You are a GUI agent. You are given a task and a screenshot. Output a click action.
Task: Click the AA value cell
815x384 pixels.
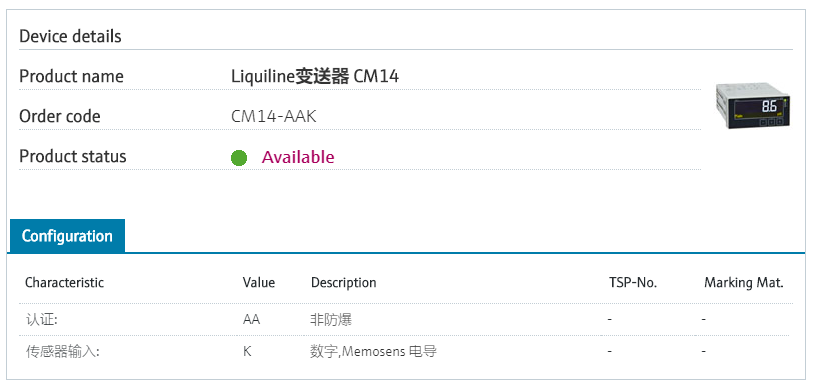[252, 319]
